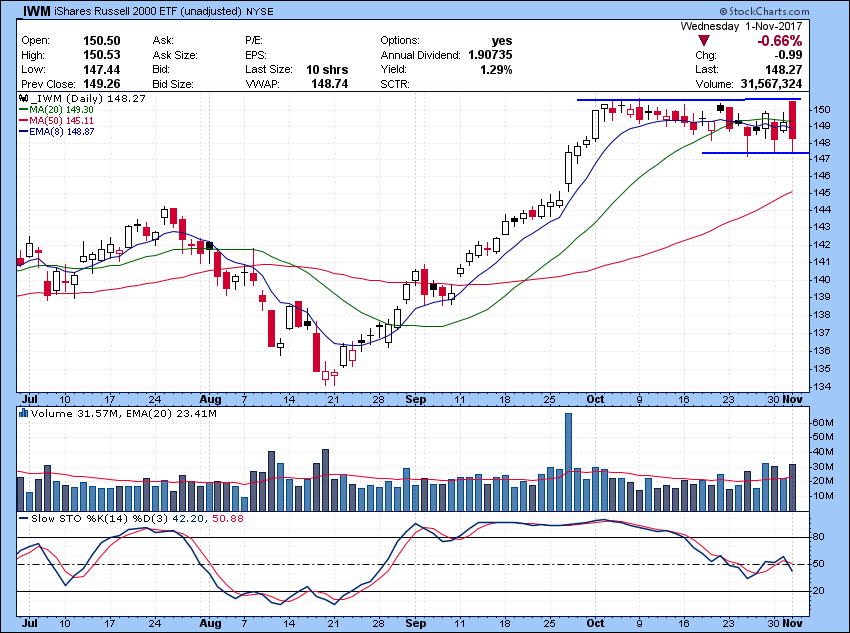The width and height of the screenshot is (850, 633).
Task: Click the 80 stochastic axis label
Action: point(818,537)
